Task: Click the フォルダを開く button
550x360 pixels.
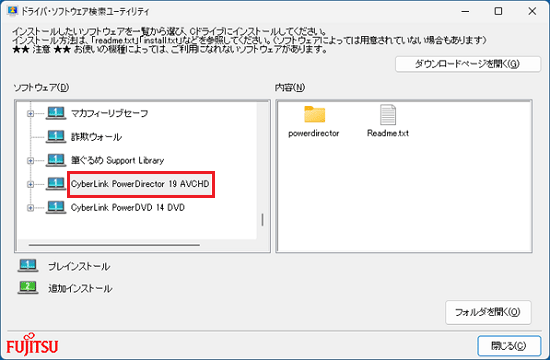Action: 488,312
